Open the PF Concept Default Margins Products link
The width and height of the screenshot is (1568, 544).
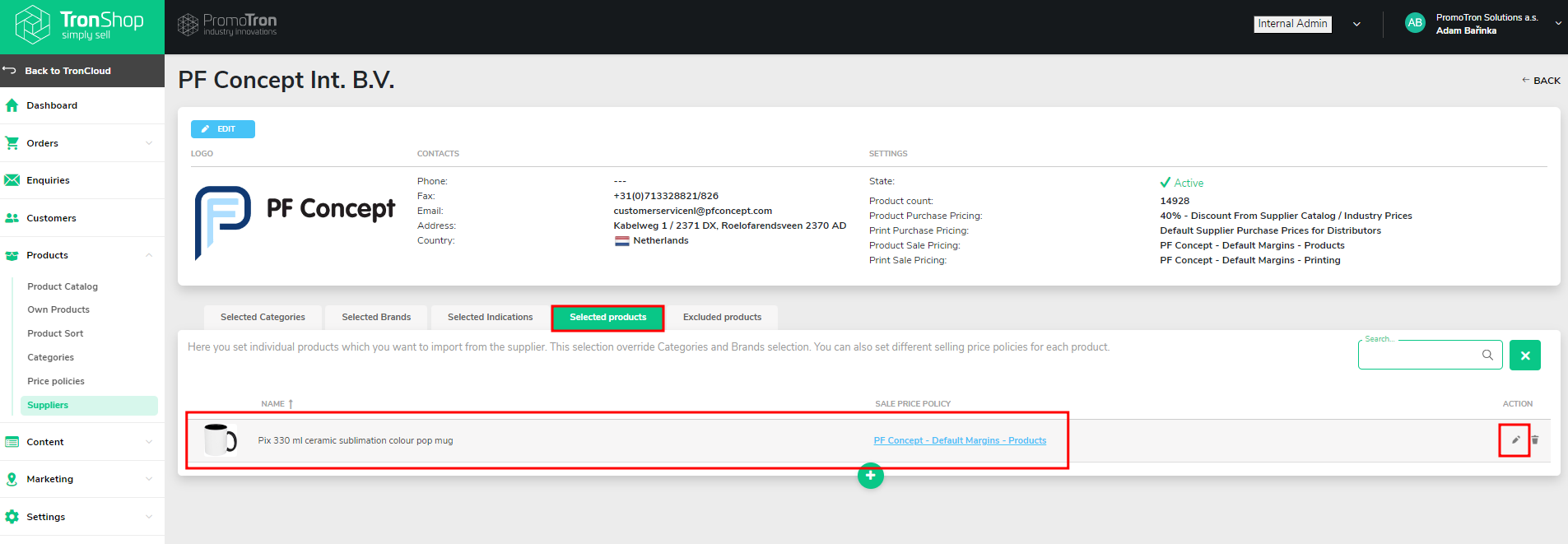(x=960, y=441)
